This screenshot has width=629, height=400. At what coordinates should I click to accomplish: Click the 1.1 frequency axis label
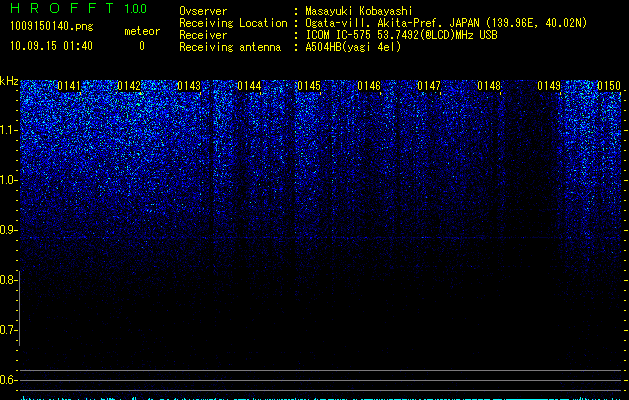point(8,130)
